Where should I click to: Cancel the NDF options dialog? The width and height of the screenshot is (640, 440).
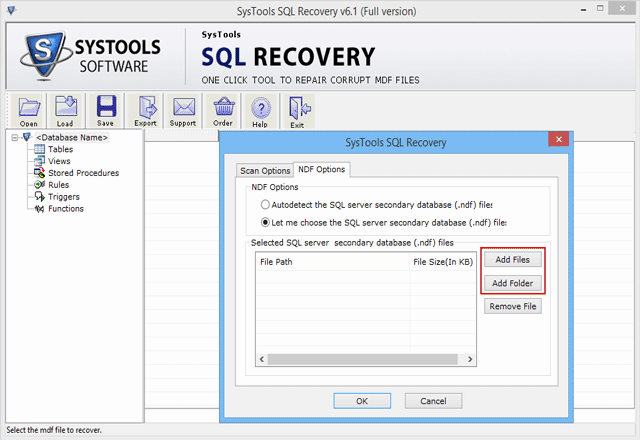433,401
